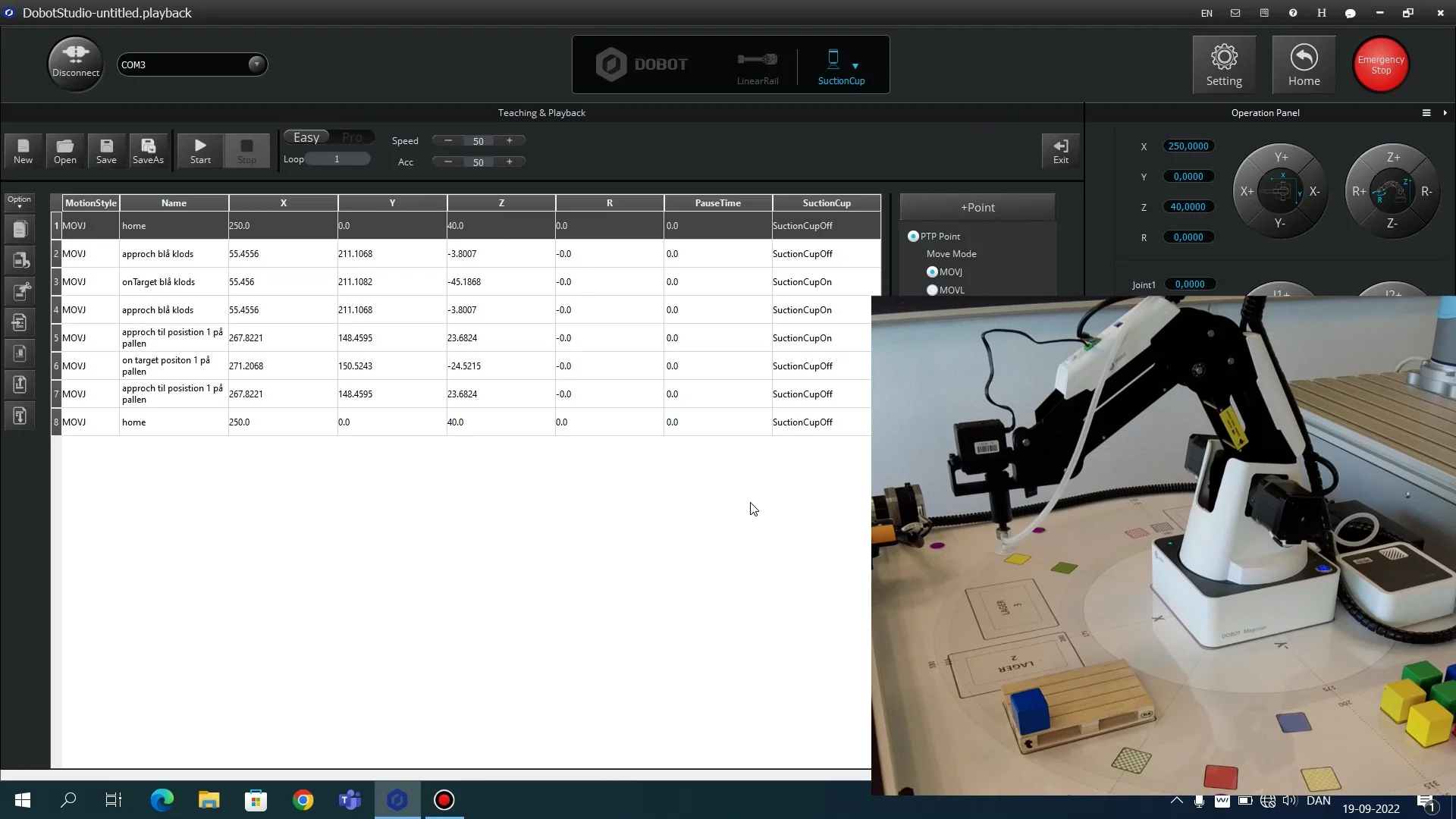Click the SuctionCup column header
The width and height of the screenshot is (1456, 819).
click(x=826, y=203)
